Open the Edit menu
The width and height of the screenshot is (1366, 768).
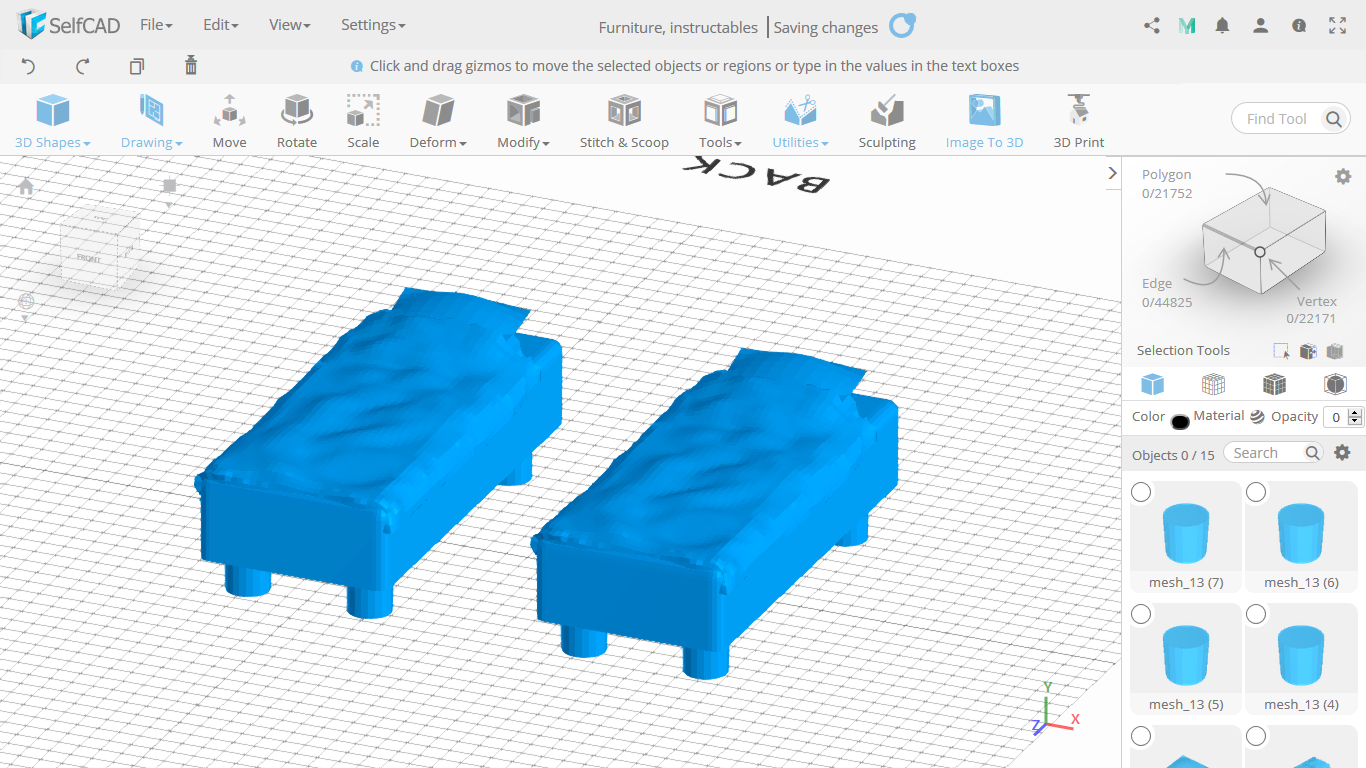tap(220, 25)
